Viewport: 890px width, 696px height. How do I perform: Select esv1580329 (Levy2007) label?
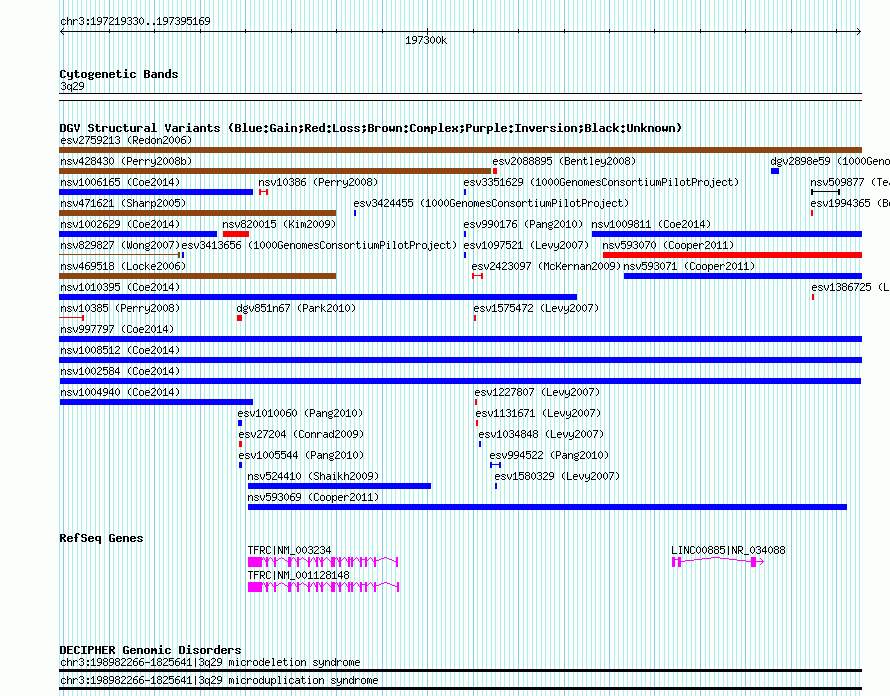557,476
